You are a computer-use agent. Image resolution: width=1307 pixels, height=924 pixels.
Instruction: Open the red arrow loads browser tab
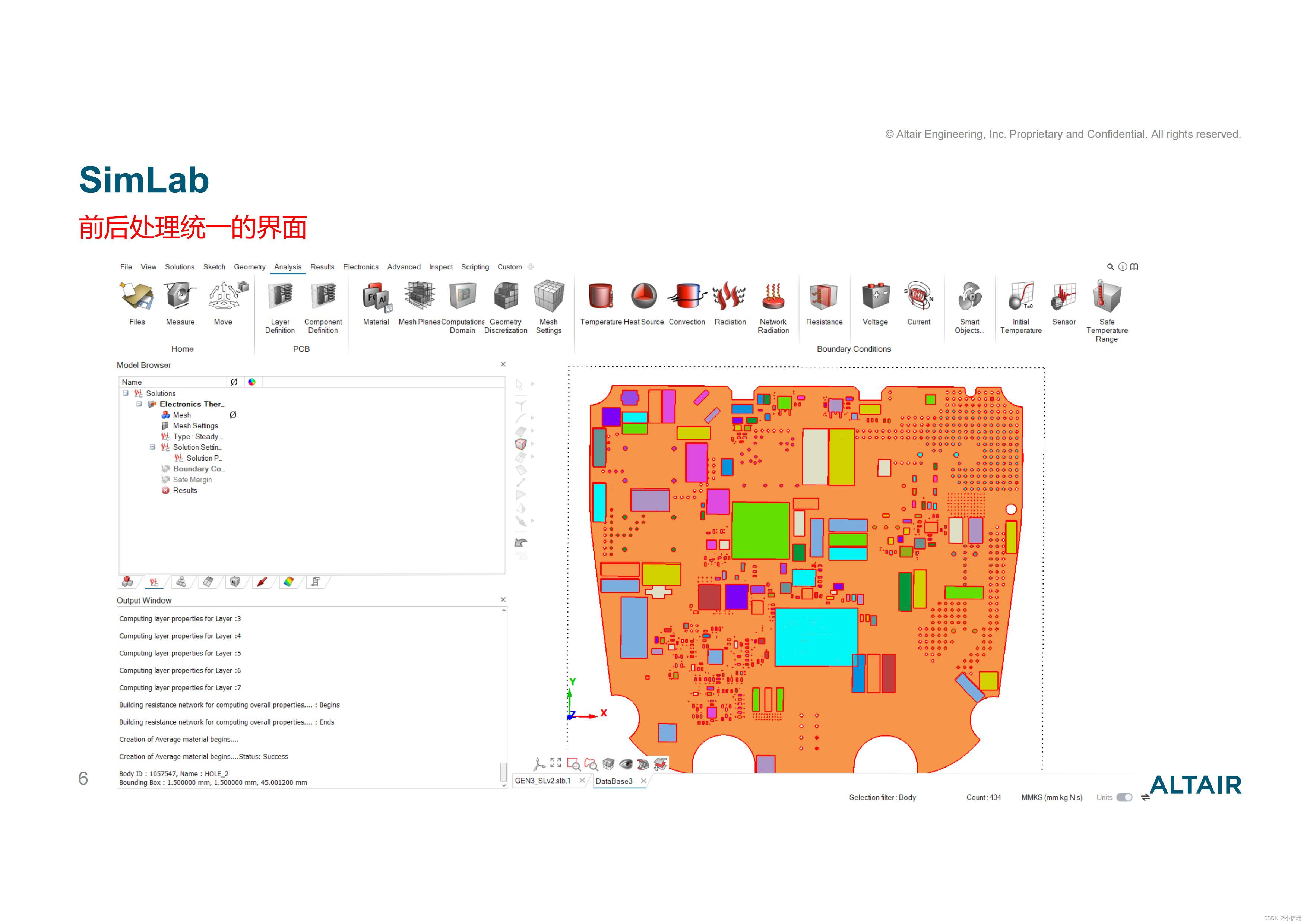tap(262, 582)
